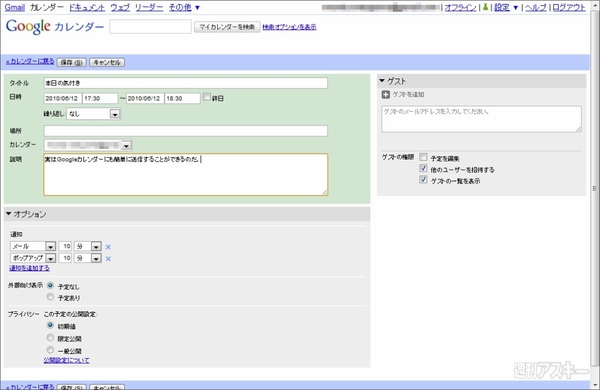Open the 分 unit dropdown in メール row
600x390 pixels.
click(88, 246)
